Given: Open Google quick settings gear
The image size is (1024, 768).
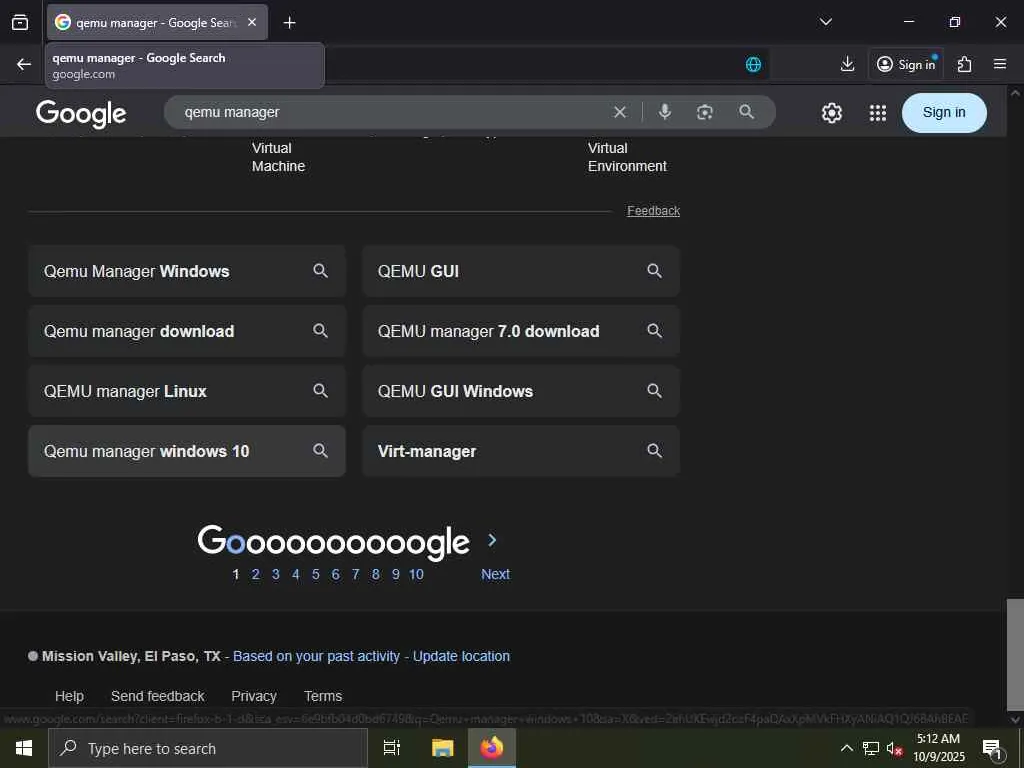Looking at the screenshot, I should click(x=831, y=113).
